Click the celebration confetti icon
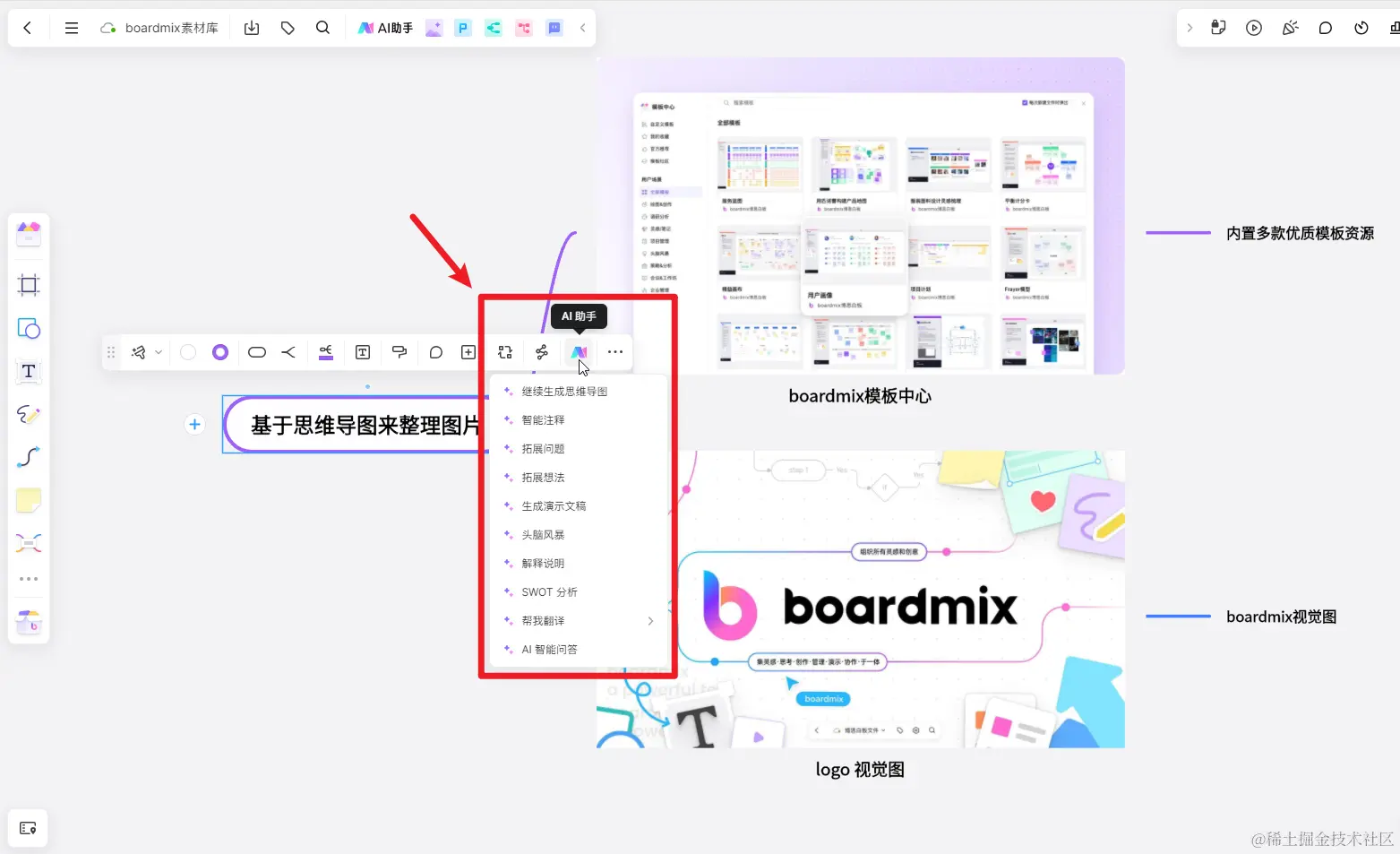 pos(1290,28)
